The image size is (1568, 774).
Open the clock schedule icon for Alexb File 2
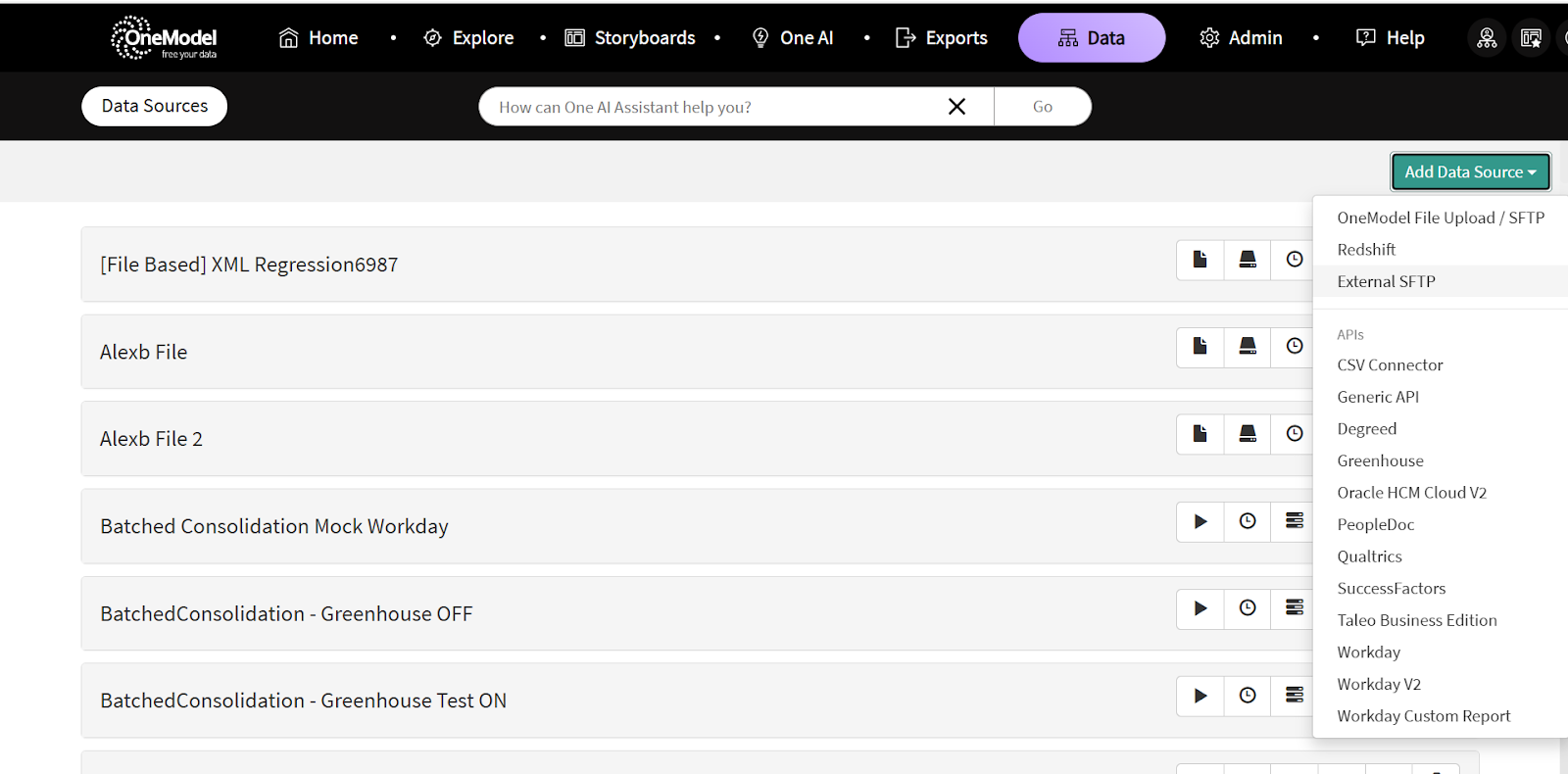click(1295, 434)
